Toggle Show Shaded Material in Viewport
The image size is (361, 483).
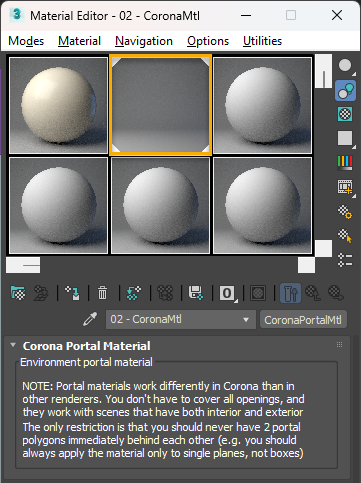[258, 293]
